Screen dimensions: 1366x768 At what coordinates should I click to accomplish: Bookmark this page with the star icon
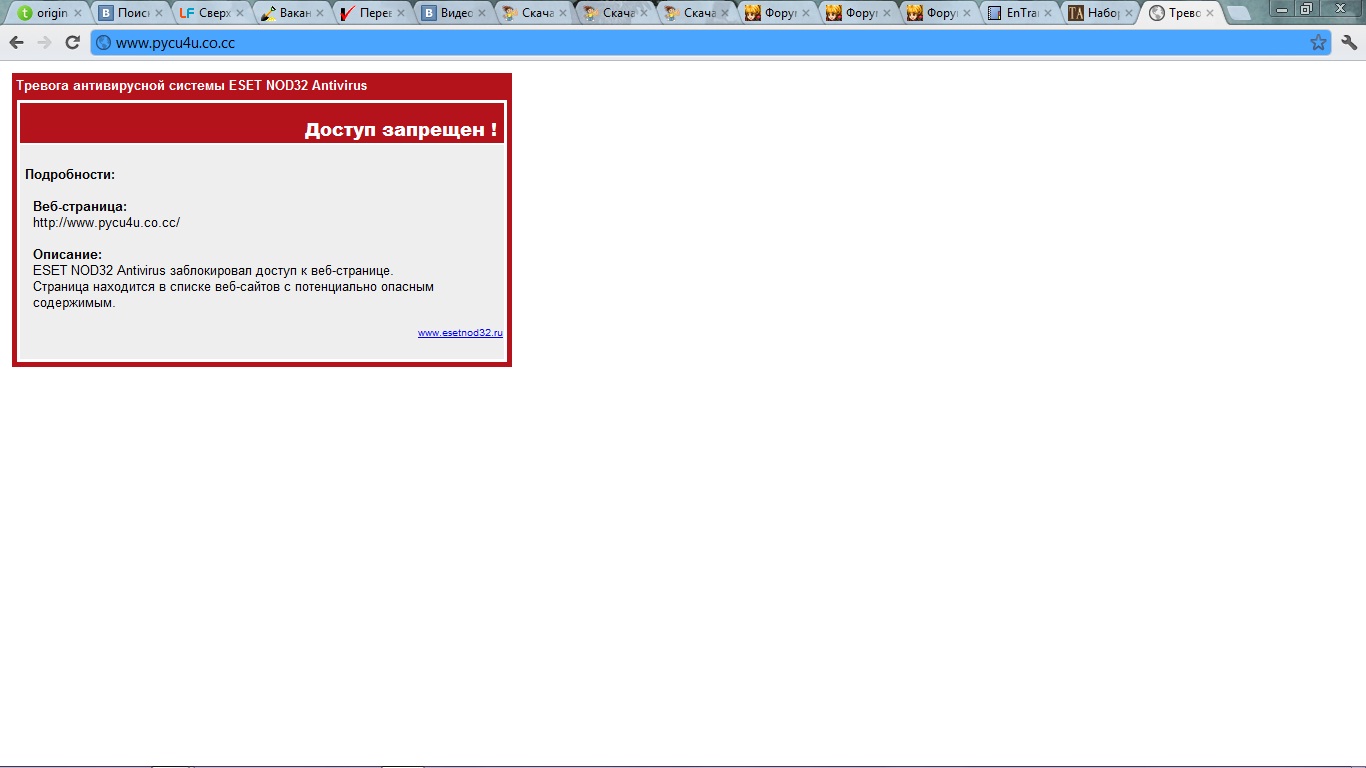(x=1318, y=42)
